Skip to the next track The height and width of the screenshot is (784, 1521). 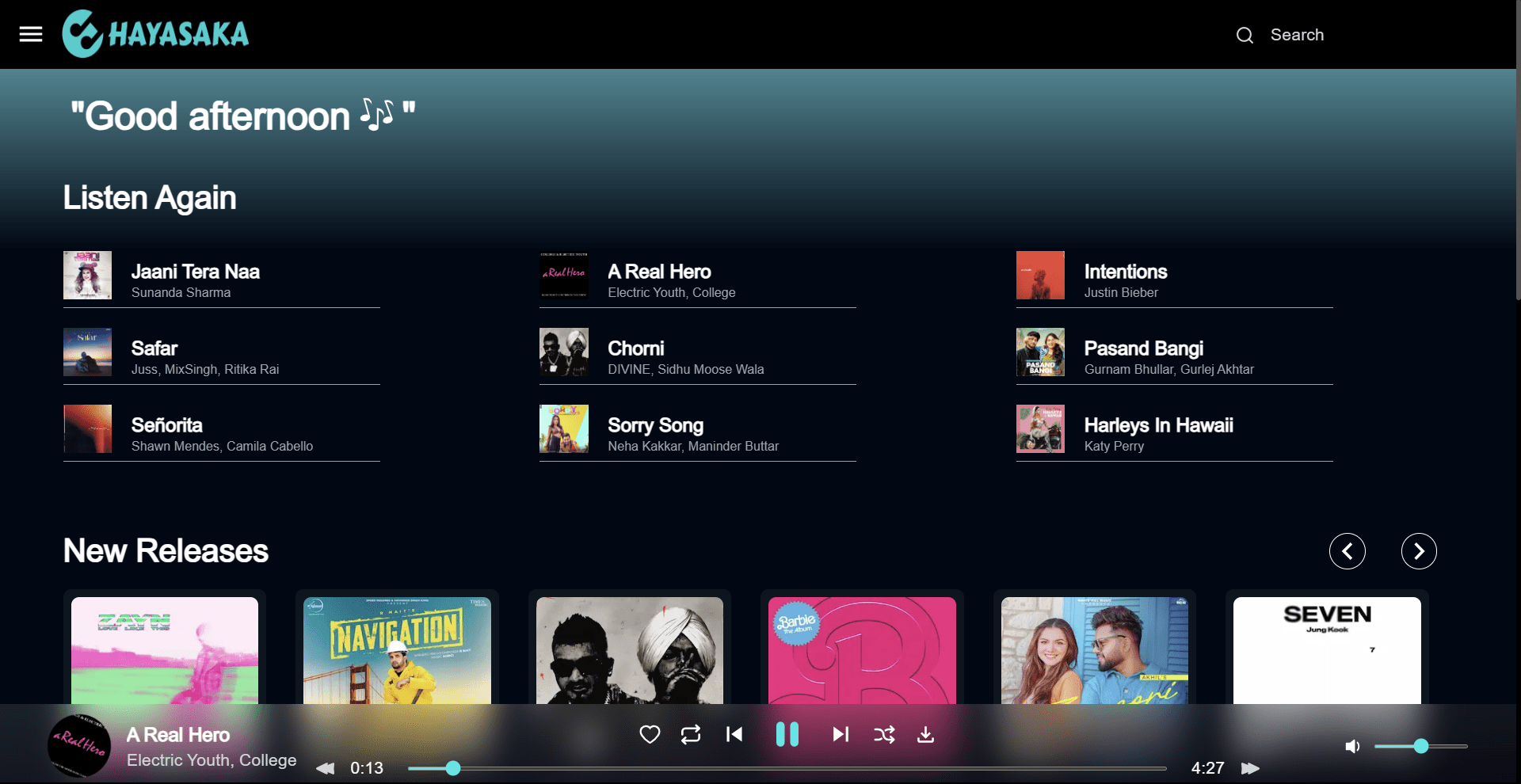pyautogui.click(x=841, y=734)
